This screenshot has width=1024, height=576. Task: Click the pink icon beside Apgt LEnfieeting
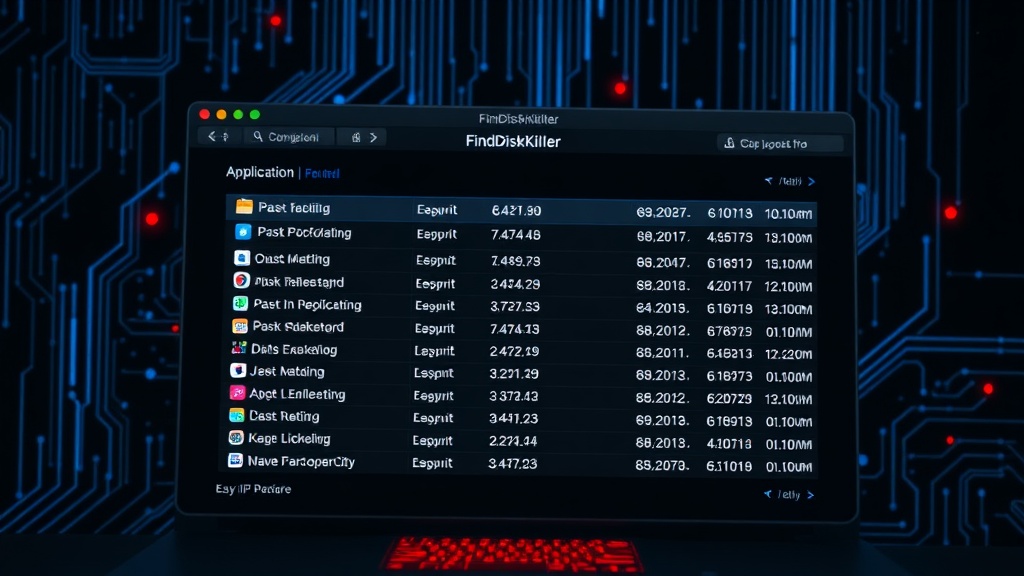click(238, 393)
